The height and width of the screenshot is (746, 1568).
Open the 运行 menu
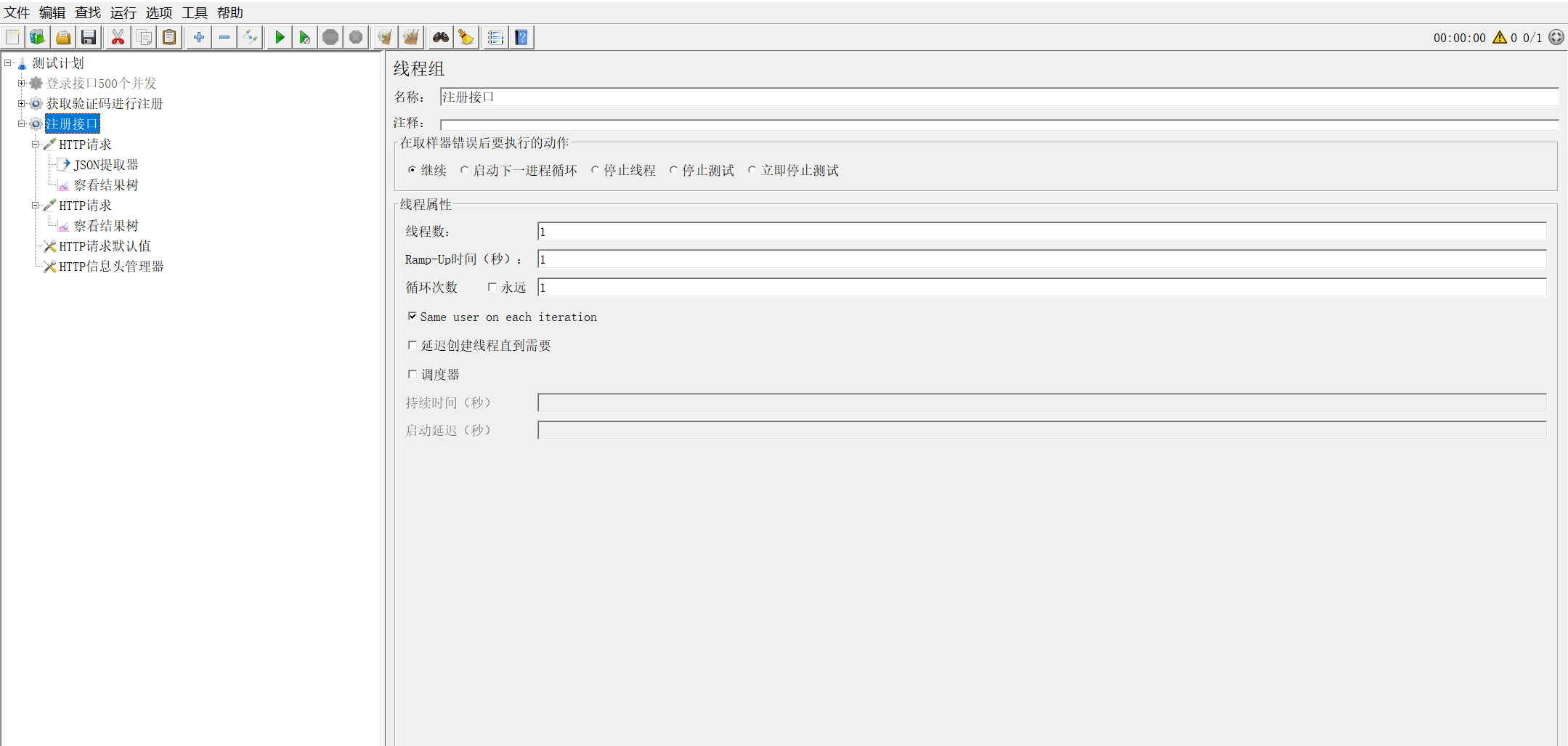point(123,12)
